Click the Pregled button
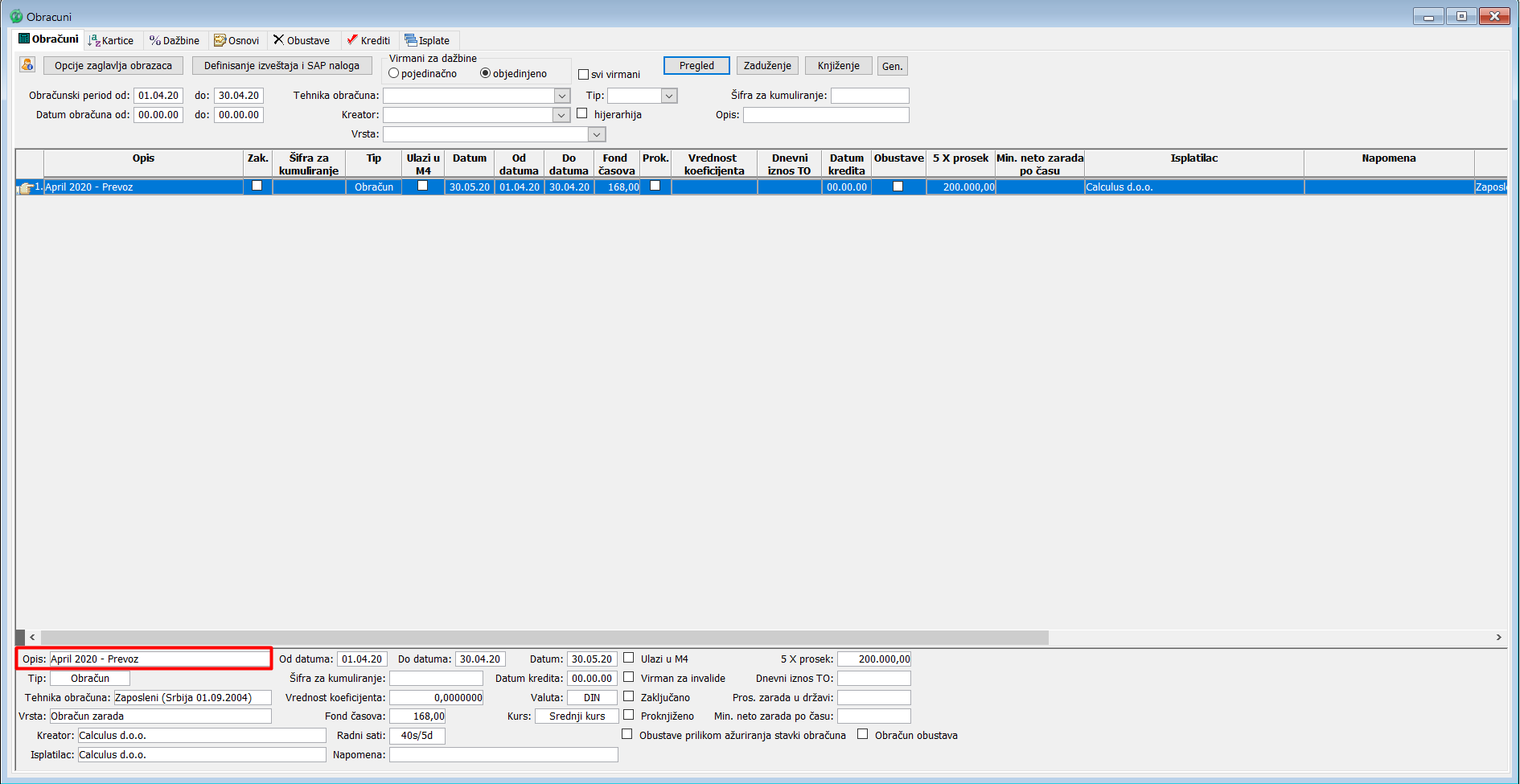Image resolution: width=1520 pixels, height=784 pixels. [x=696, y=66]
